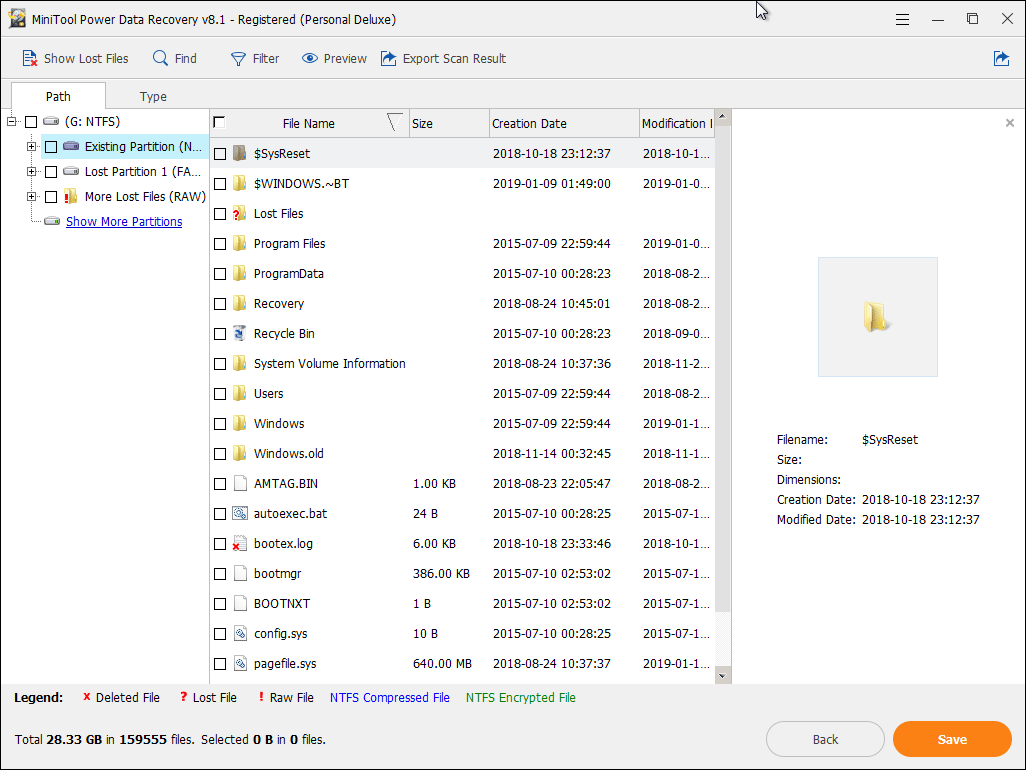Click the 640.00 MB size cell

click(x=442, y=663)
